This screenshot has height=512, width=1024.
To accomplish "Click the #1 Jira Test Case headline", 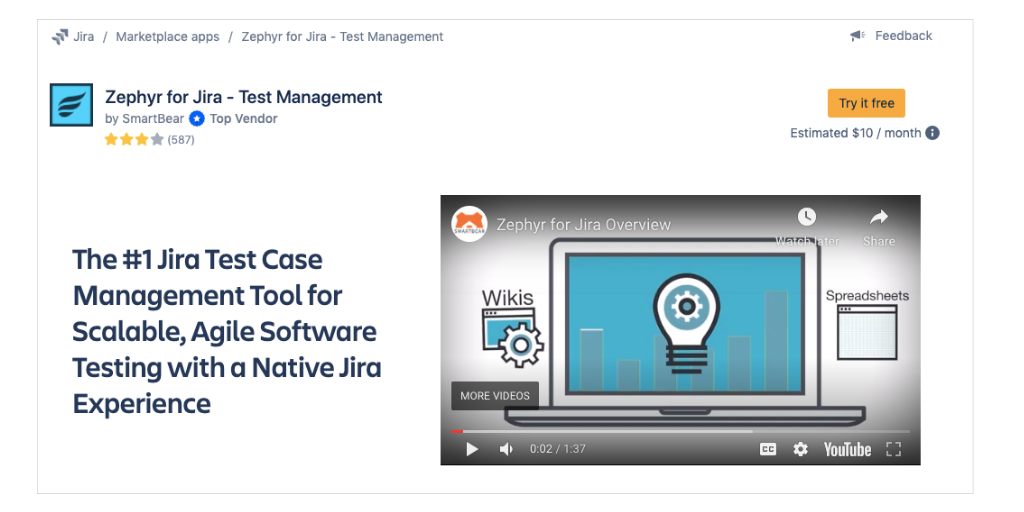I will tap(227, 331).
